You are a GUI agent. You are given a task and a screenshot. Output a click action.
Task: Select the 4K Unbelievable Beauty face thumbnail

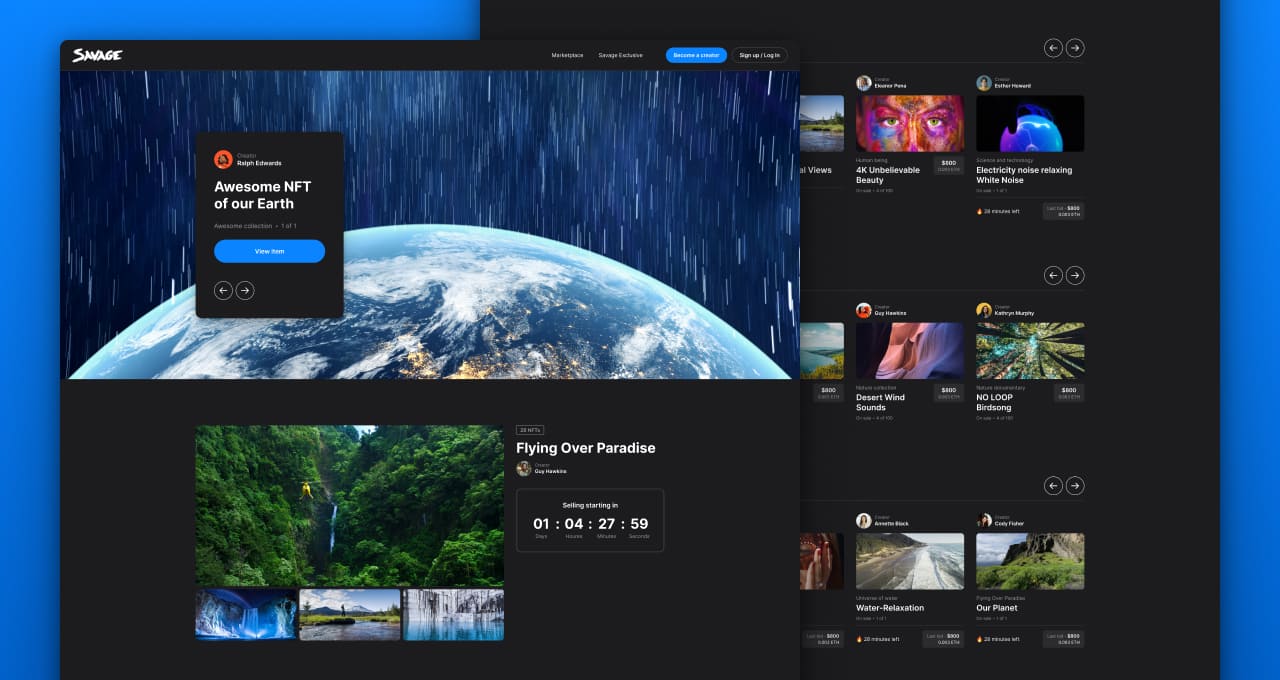pos(909,123)
